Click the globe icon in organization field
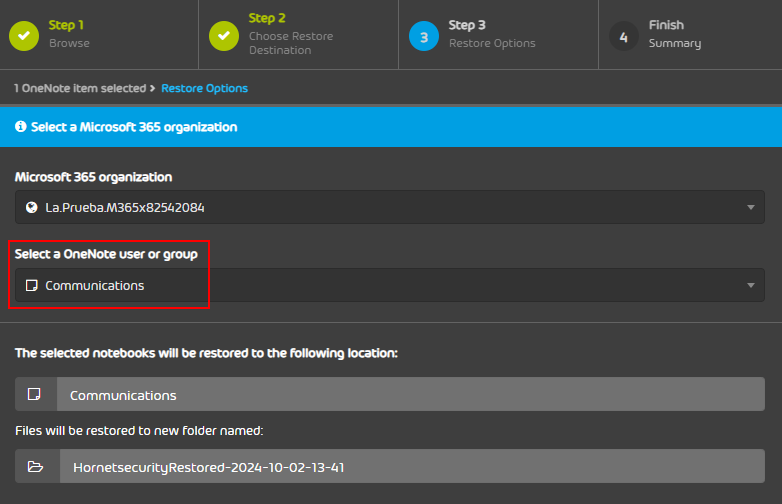 point(31,207)
